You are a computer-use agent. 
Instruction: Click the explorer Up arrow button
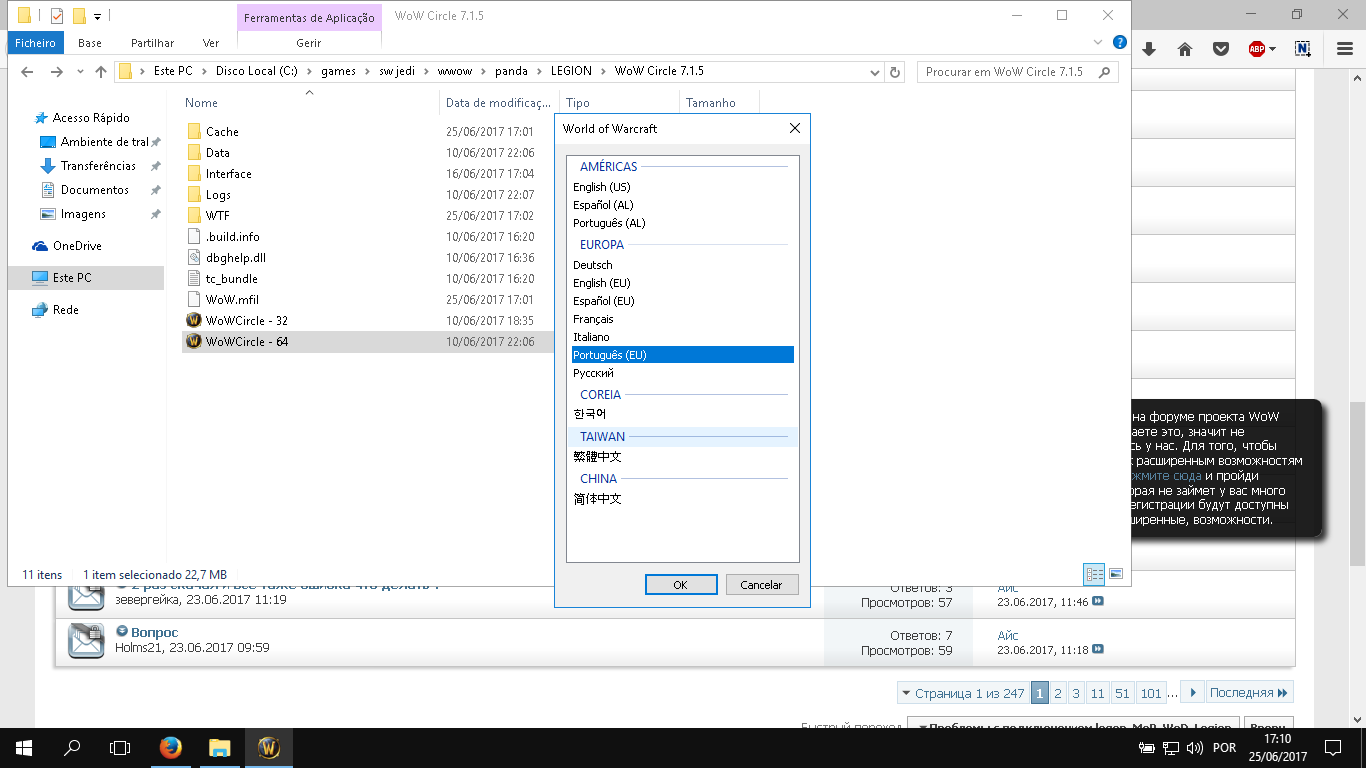[x=101, y=72]
